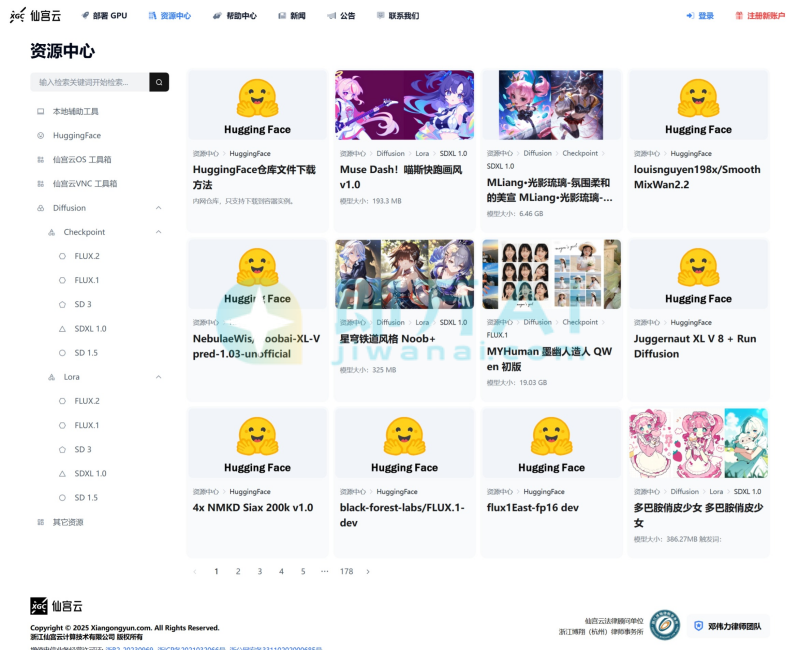Click the search magnifier button
The height and width of the screenshot is (650, 800).
[x=159, y=82]
